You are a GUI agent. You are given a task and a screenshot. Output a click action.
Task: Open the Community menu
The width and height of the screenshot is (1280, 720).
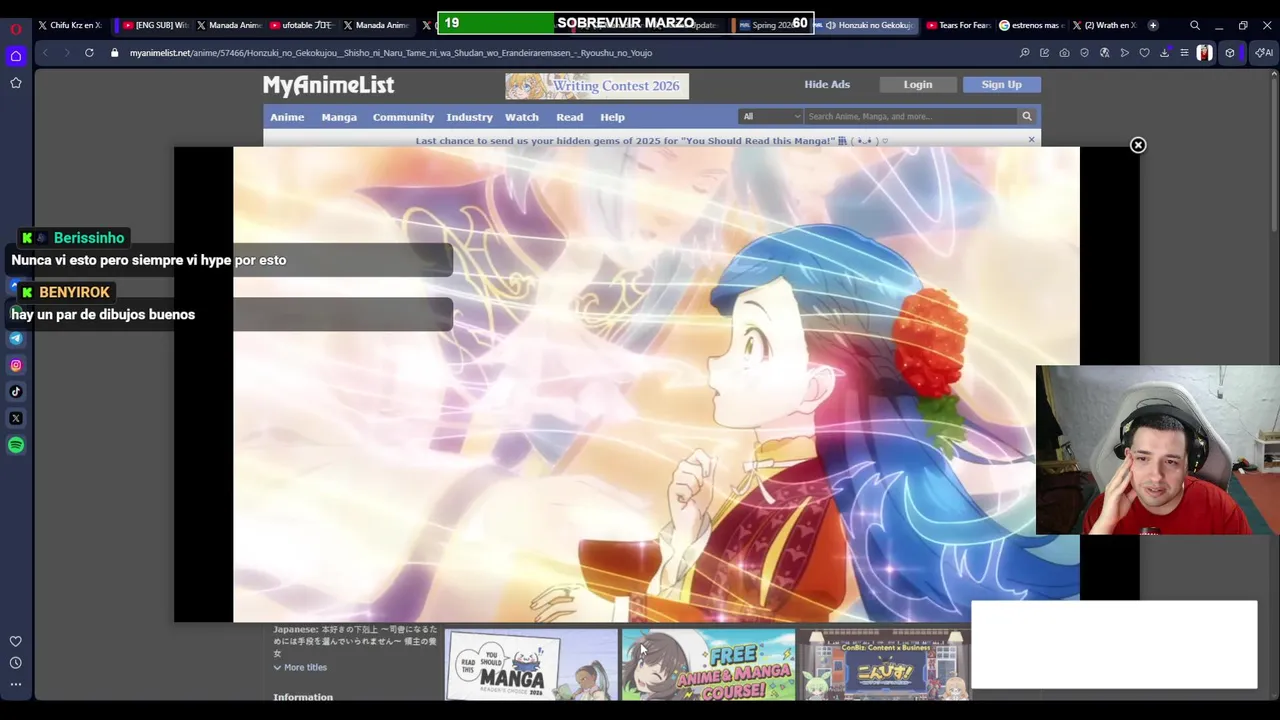pyautogui.click(x=403, y=117)
